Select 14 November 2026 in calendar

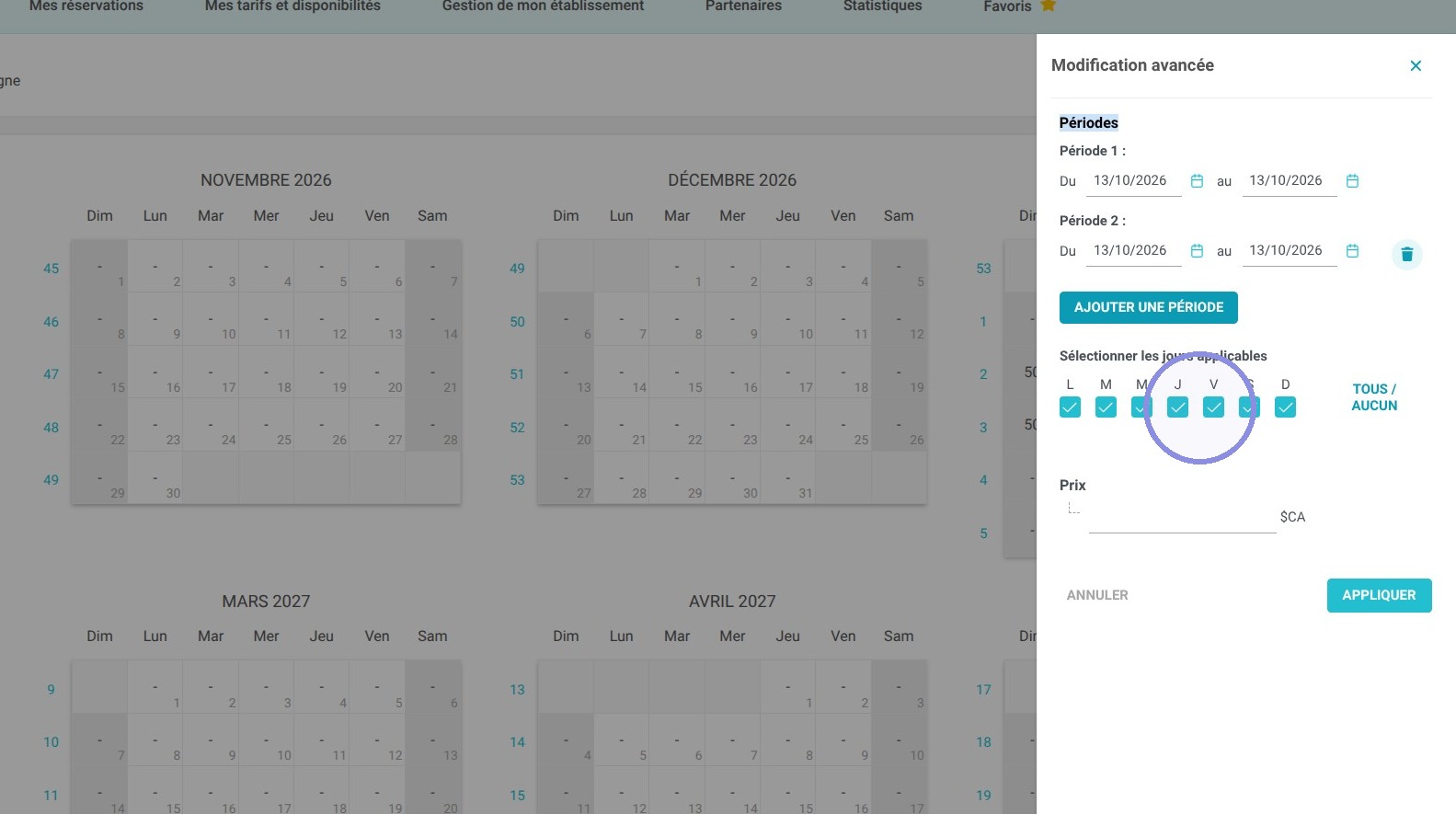click(432, 319)
